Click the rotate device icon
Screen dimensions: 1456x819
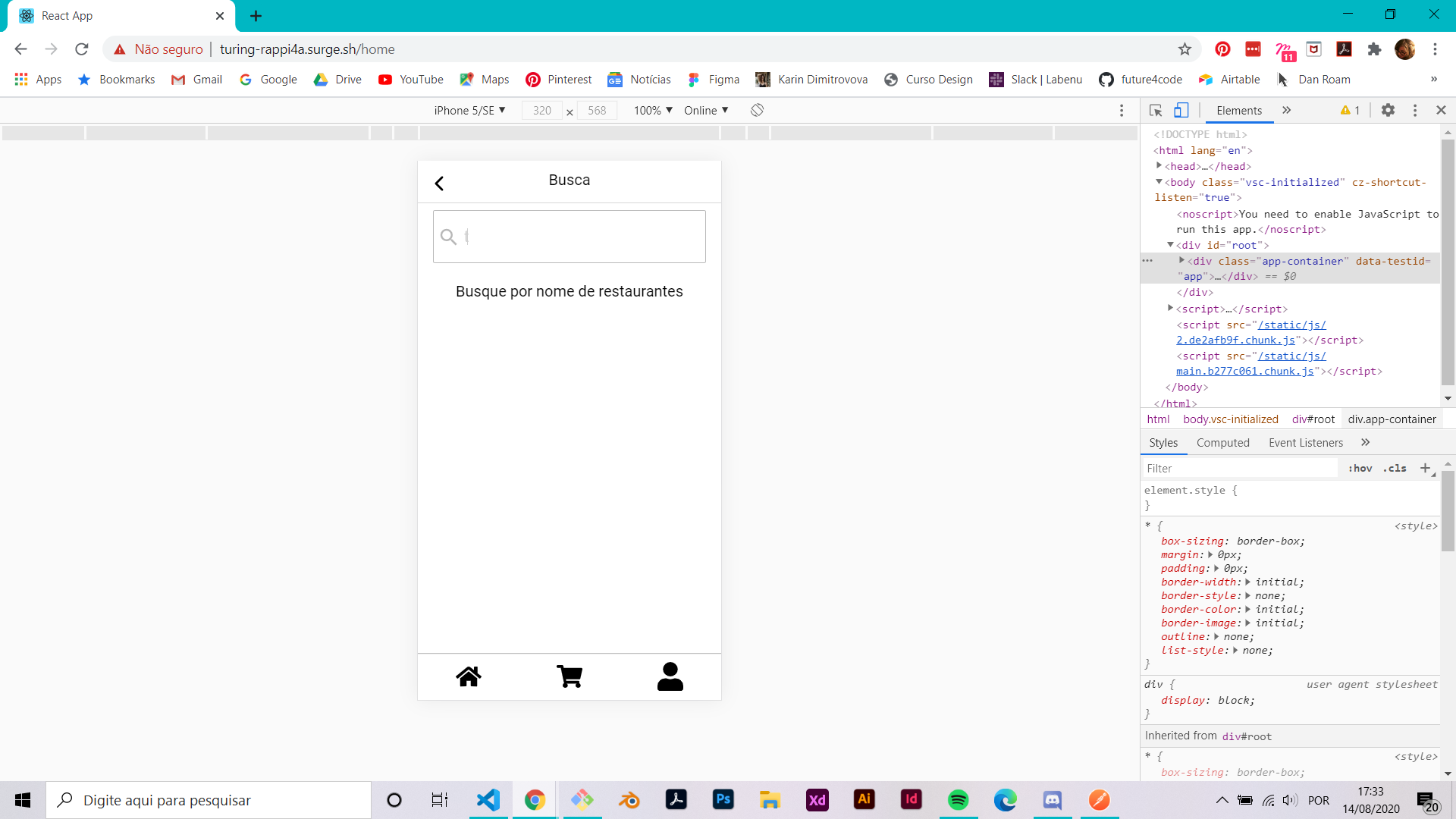757,111
